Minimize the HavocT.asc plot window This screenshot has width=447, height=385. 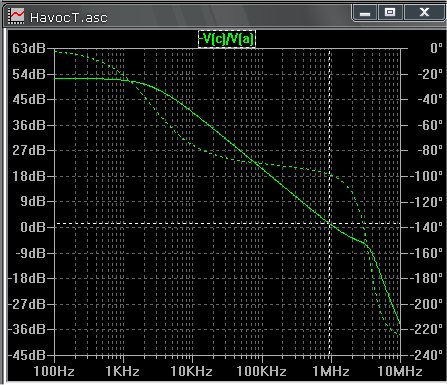click(365, 13)
